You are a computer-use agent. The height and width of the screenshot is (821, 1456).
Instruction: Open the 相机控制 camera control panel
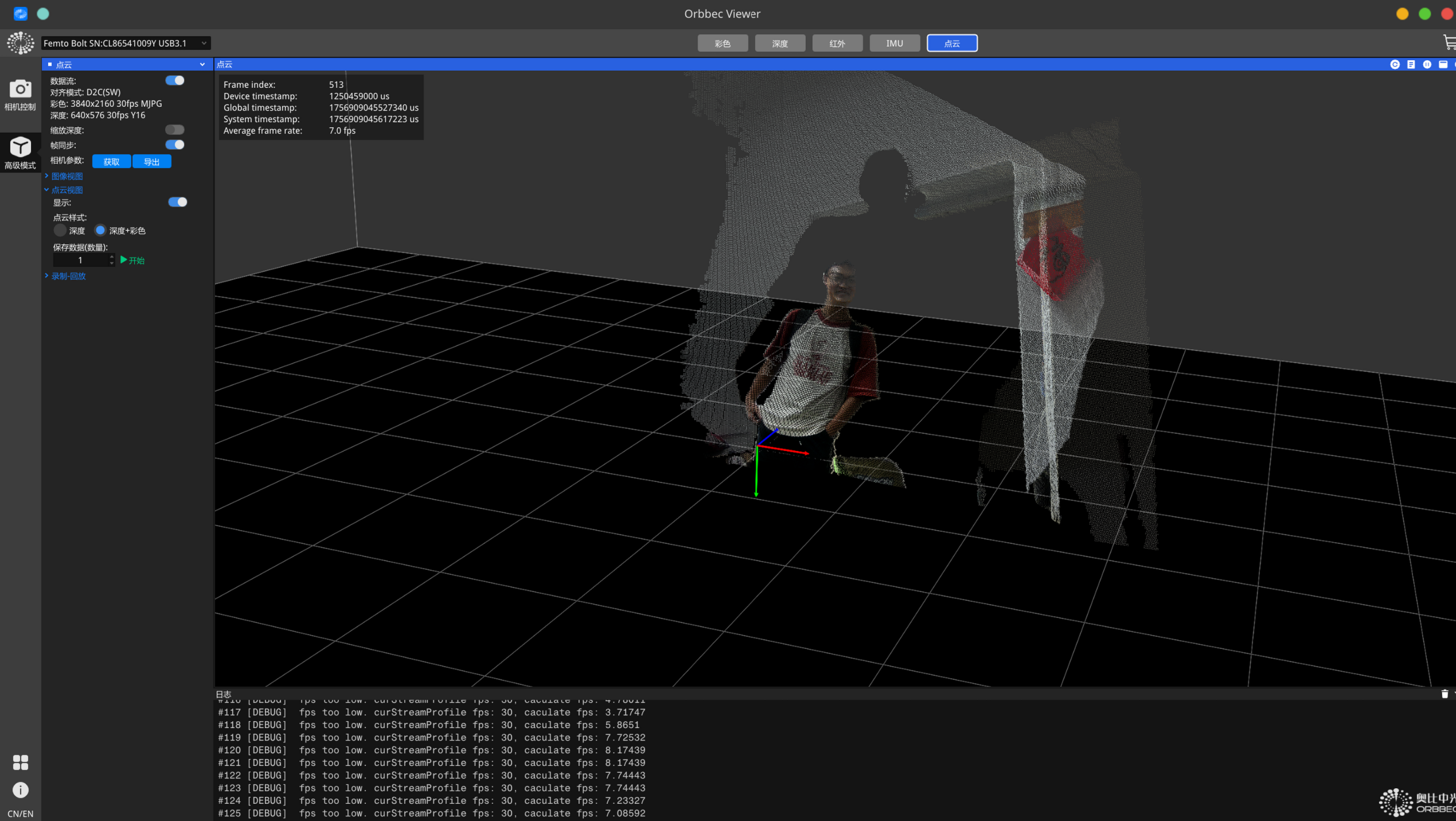tap(20, 95)
